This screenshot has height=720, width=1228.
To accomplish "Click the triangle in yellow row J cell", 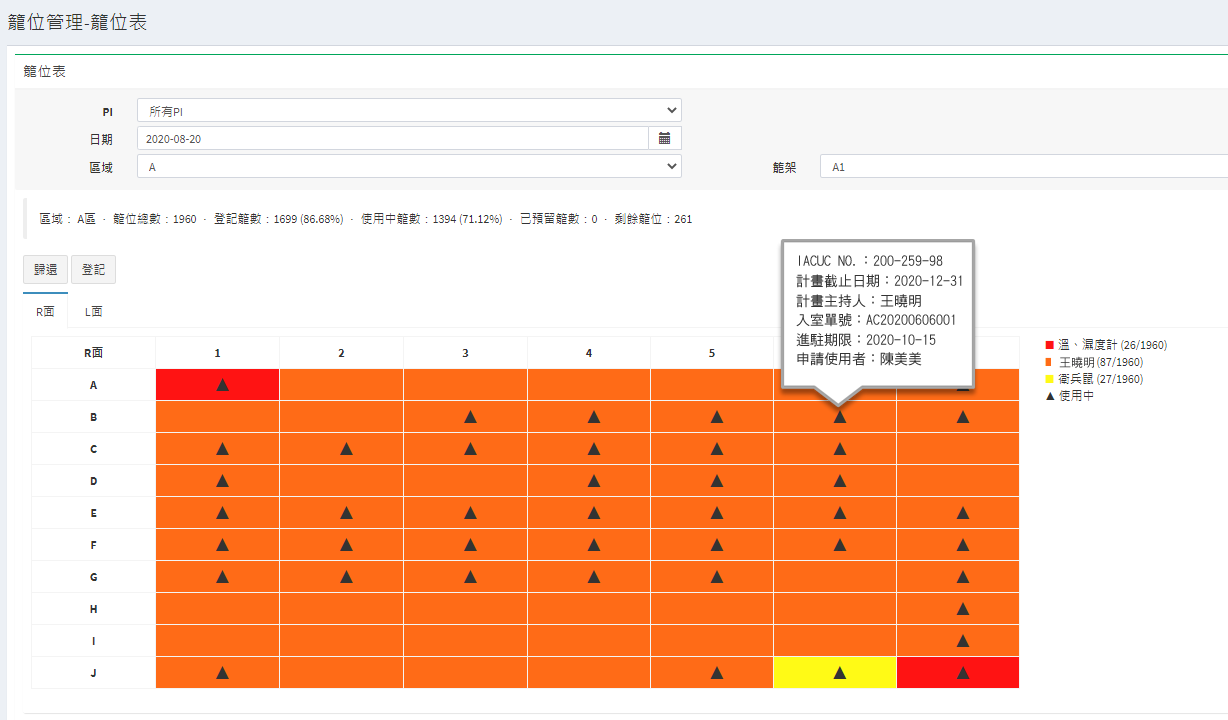I will 839,673.
